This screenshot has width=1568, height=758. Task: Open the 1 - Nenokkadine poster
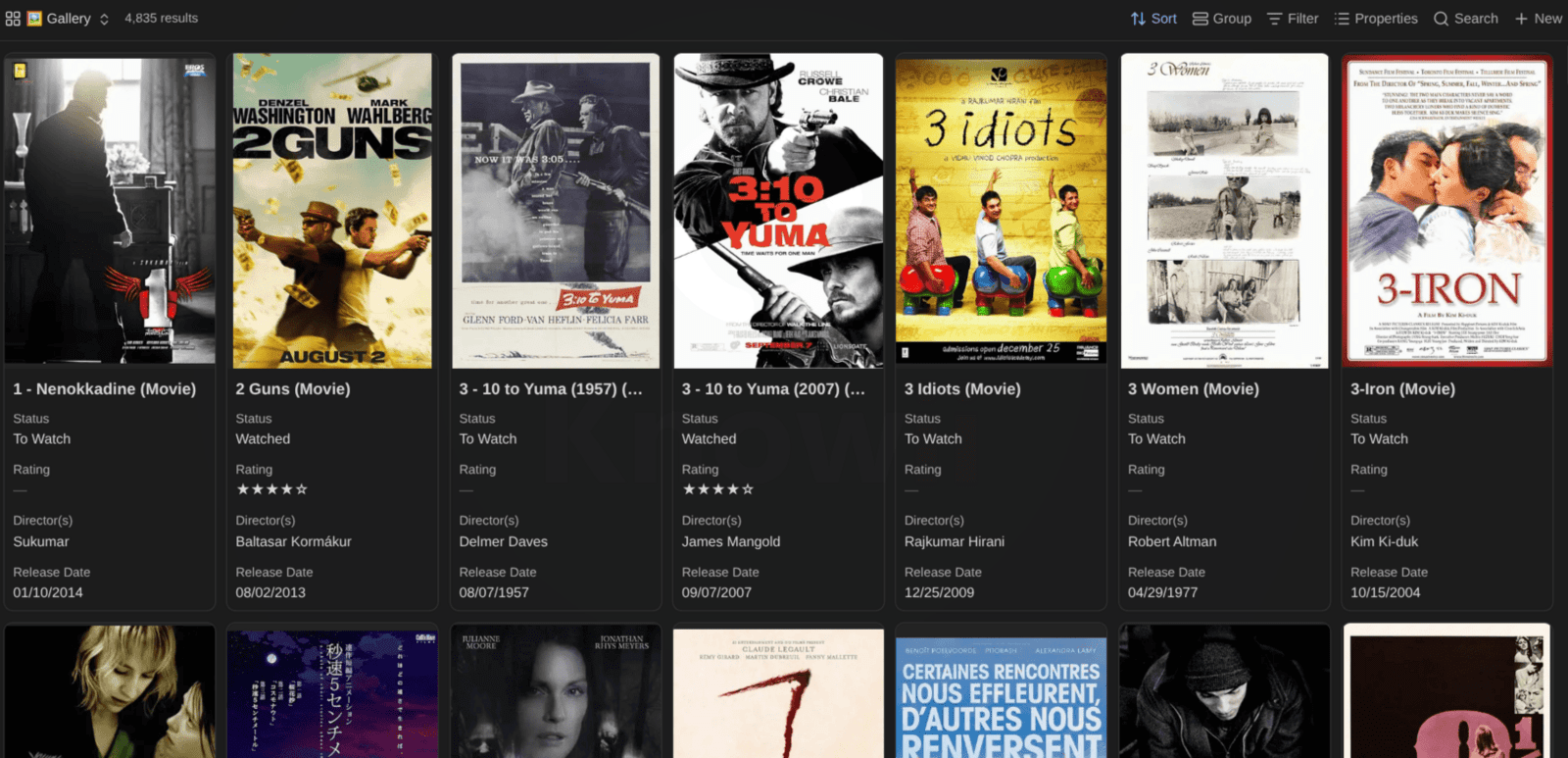(x=110, y=211)
